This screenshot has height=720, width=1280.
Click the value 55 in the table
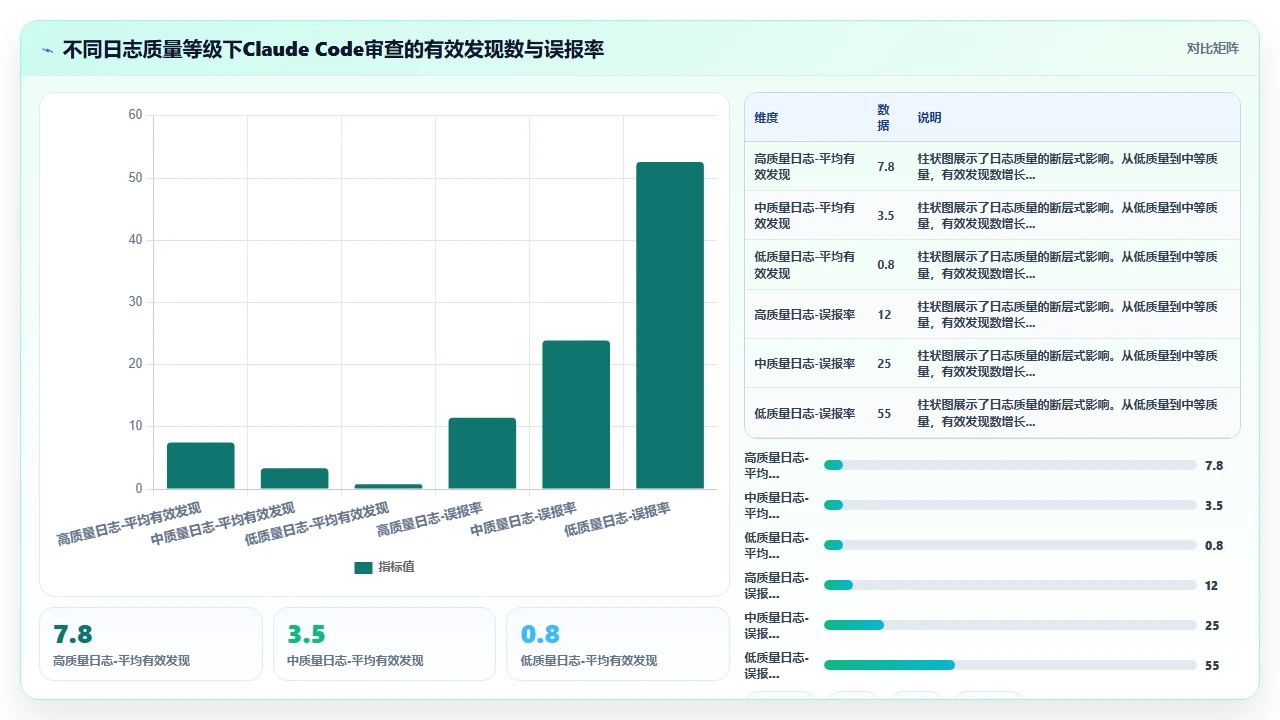(884, 413)
